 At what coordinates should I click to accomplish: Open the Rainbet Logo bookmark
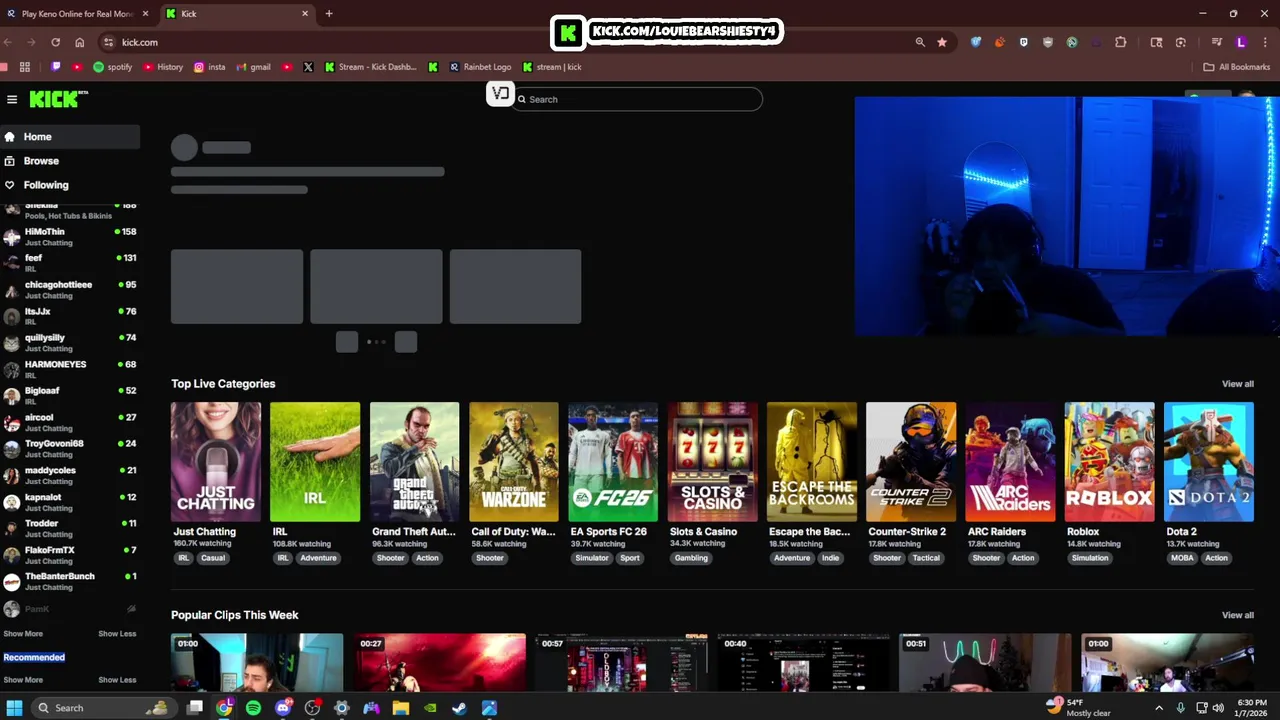(x=480, y=67)
